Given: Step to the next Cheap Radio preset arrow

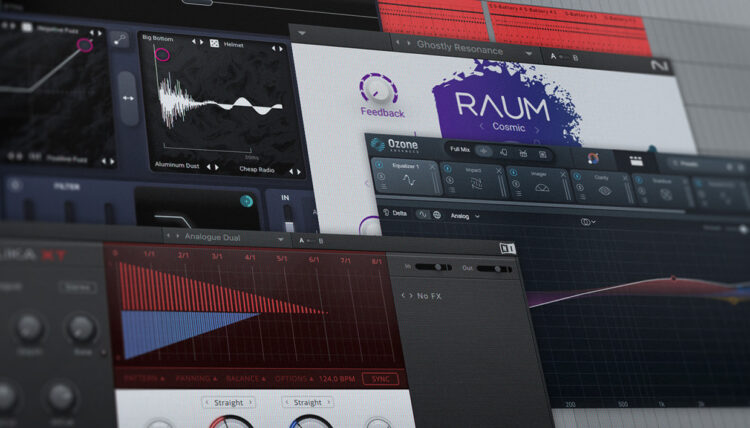Looking at the screenshot, I should tap(299, 171).
